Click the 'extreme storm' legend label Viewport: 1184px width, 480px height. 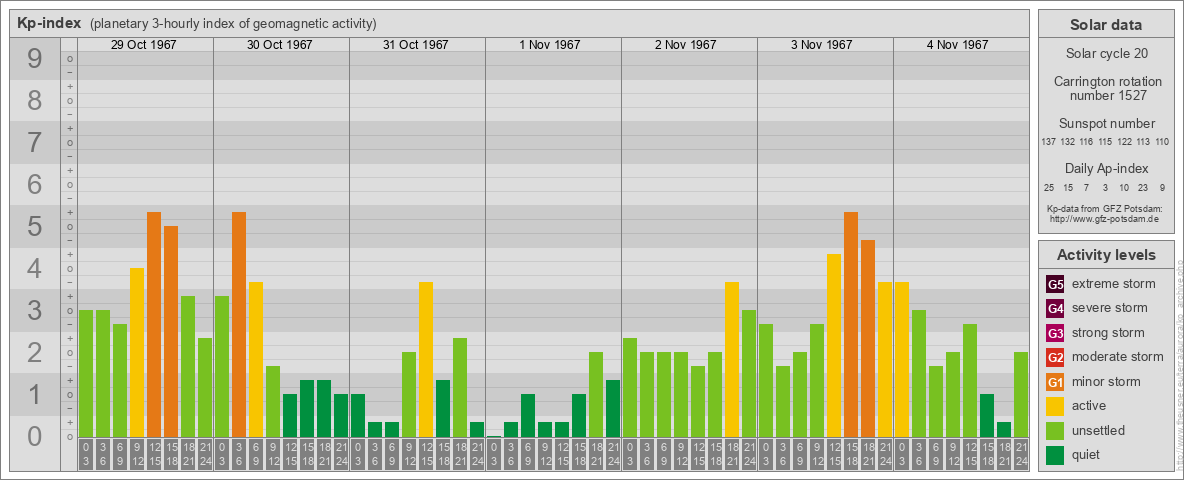1114,284
